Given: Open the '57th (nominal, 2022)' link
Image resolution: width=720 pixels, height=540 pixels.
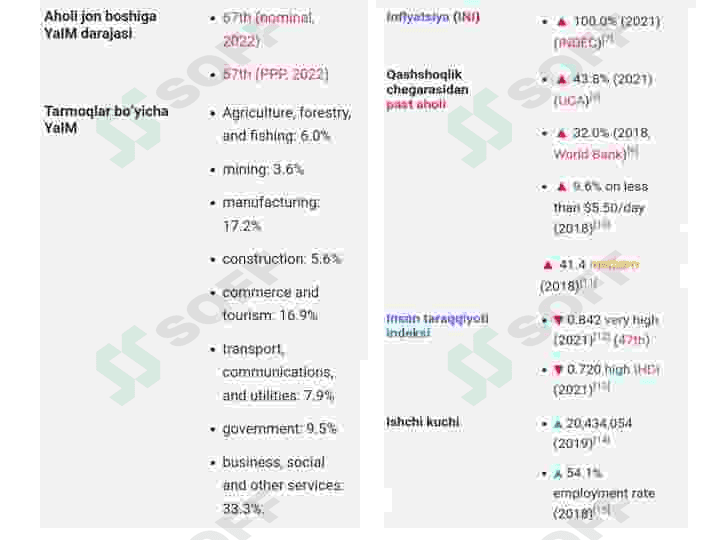Looking at the screenshot, I should pyautogui.click(x=268, y=29).
